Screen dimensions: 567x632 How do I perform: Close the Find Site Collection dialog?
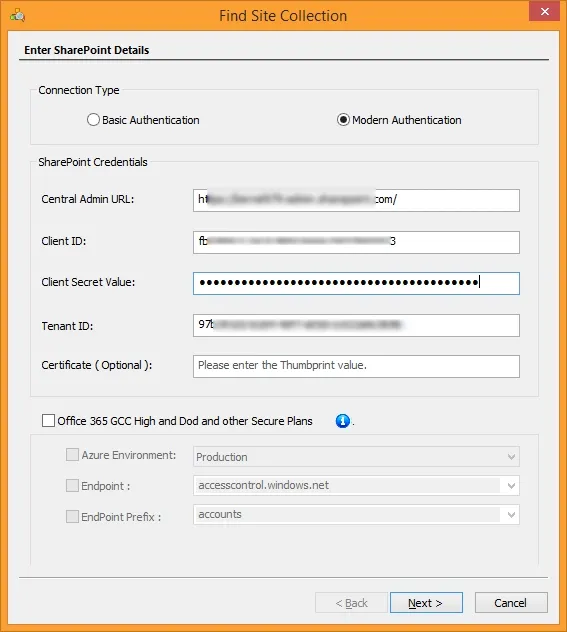point(544,11)
